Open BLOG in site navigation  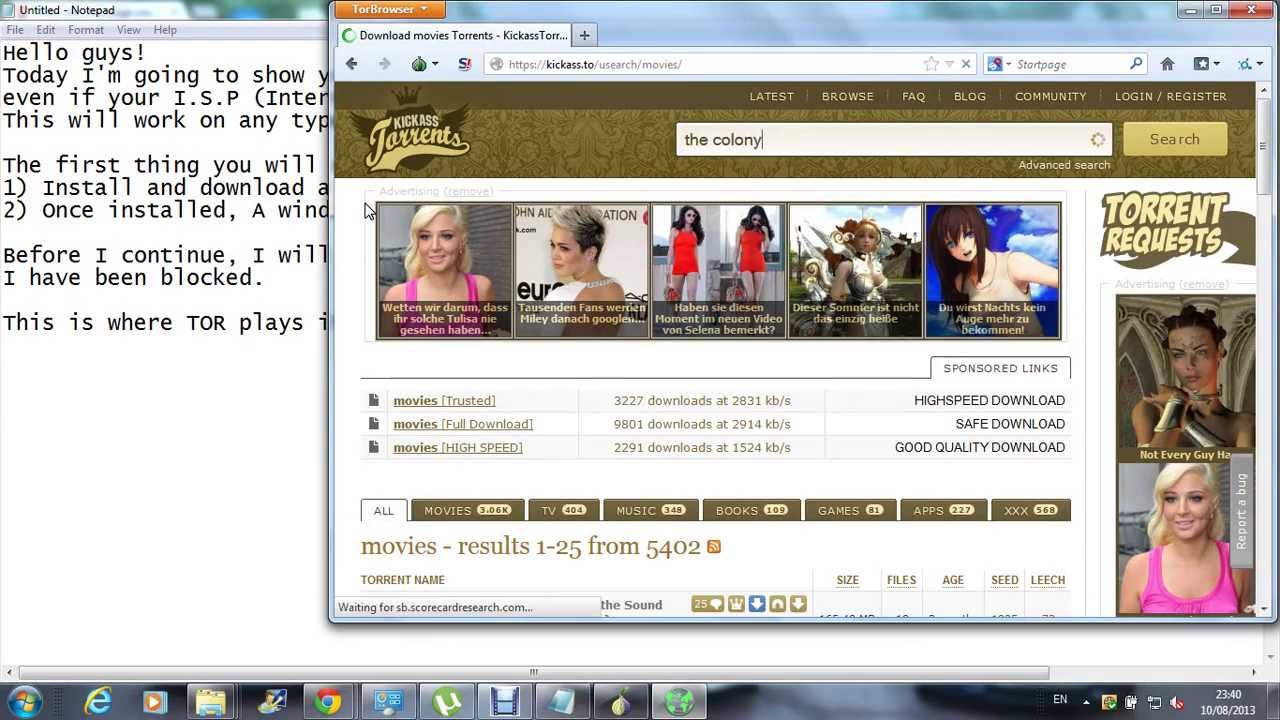tap(969, 96)
